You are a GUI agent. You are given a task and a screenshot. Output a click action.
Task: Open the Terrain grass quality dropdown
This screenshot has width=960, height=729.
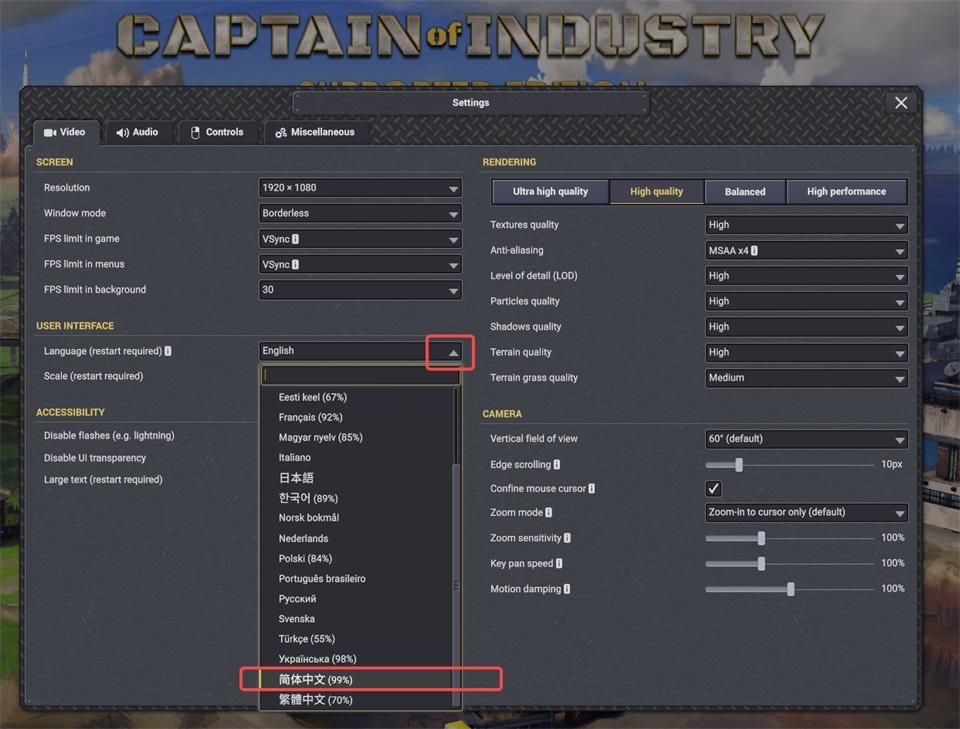tap(806, 378)
